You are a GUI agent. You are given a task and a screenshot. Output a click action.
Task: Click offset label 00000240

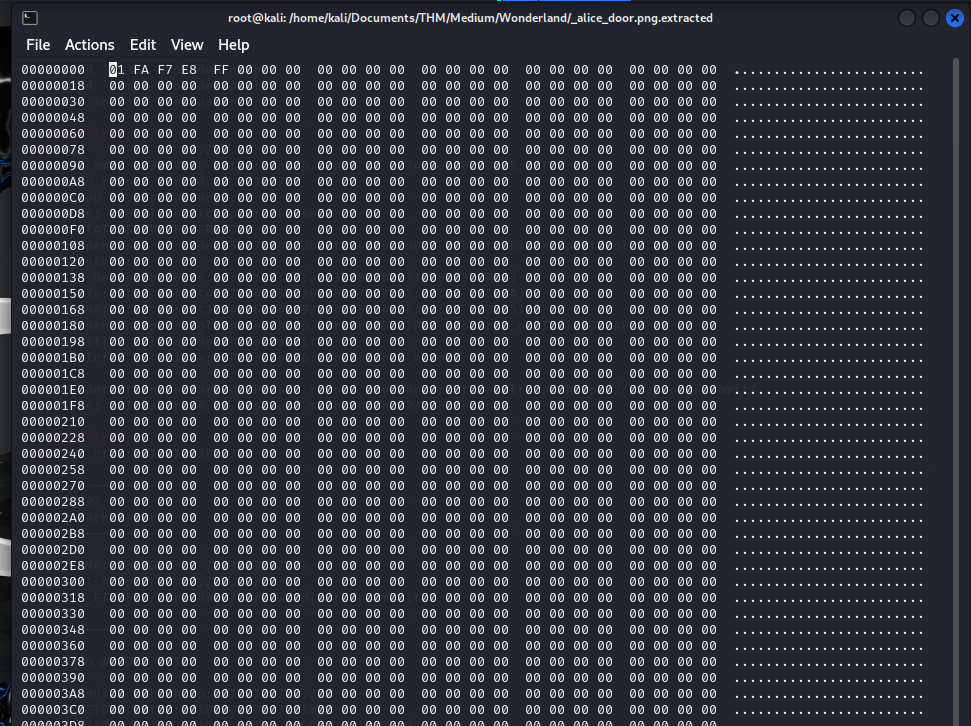(53, 454)
